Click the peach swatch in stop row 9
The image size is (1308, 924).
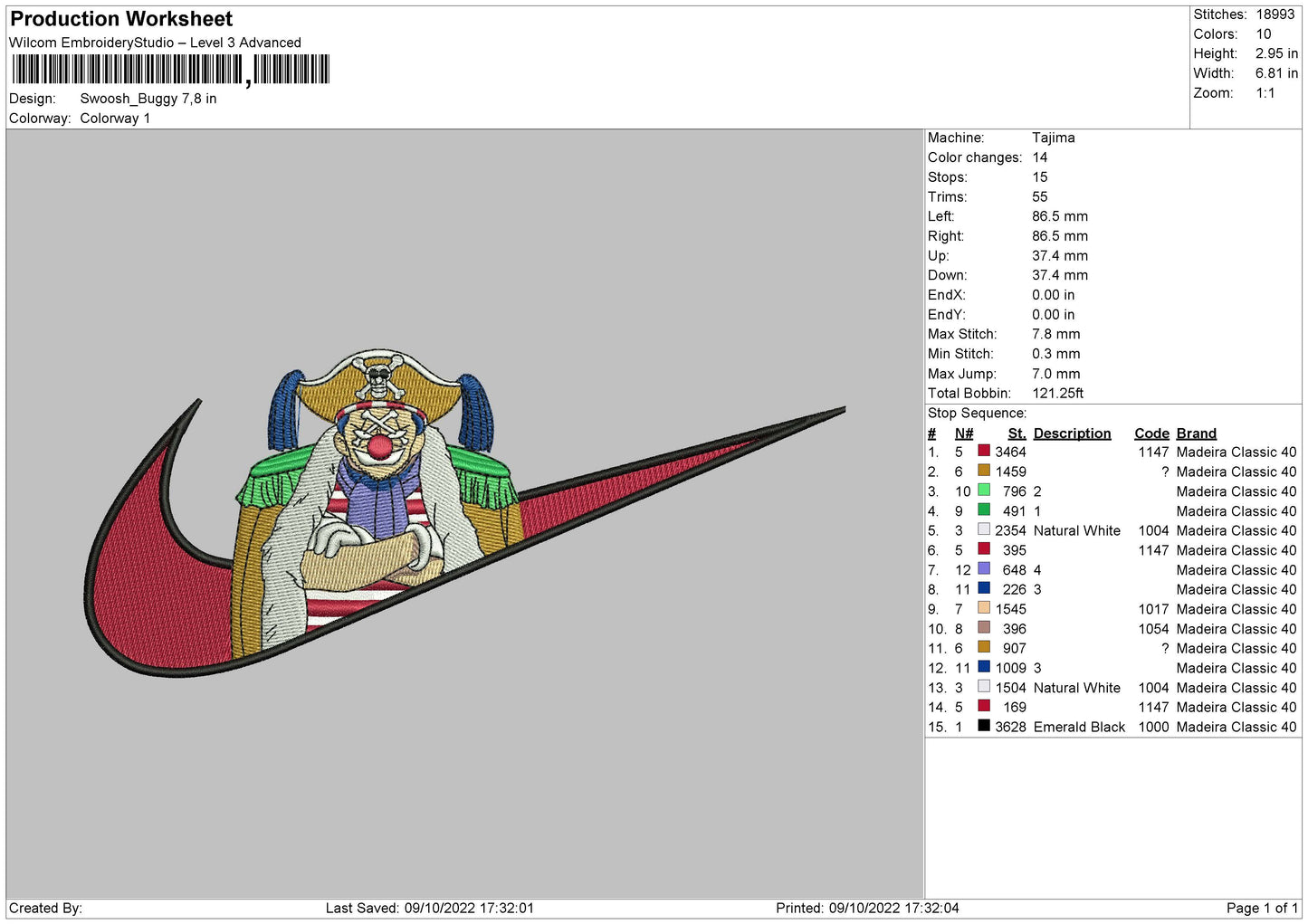(984, 608)
